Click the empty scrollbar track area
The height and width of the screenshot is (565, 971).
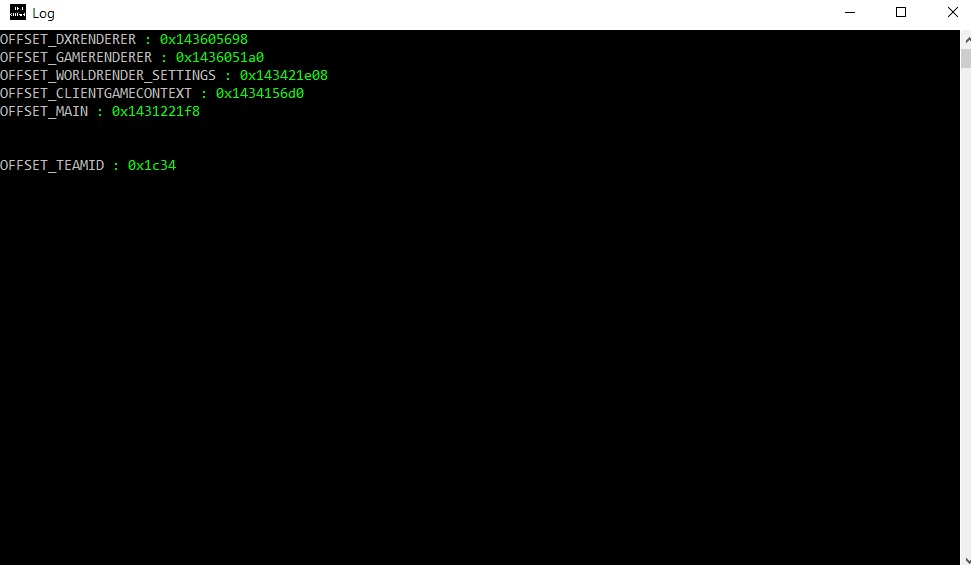966,310
